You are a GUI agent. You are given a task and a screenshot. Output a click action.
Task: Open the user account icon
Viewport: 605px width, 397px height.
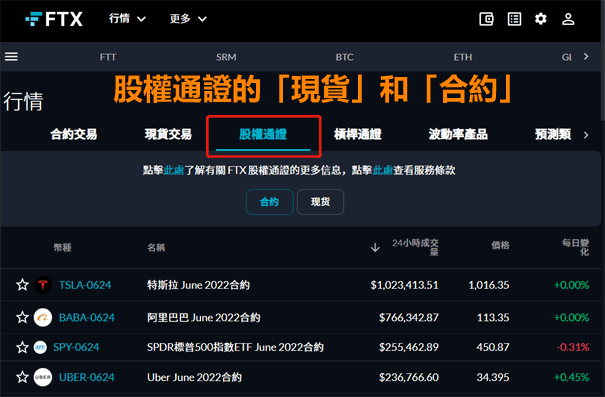click(x=568, y=19)
